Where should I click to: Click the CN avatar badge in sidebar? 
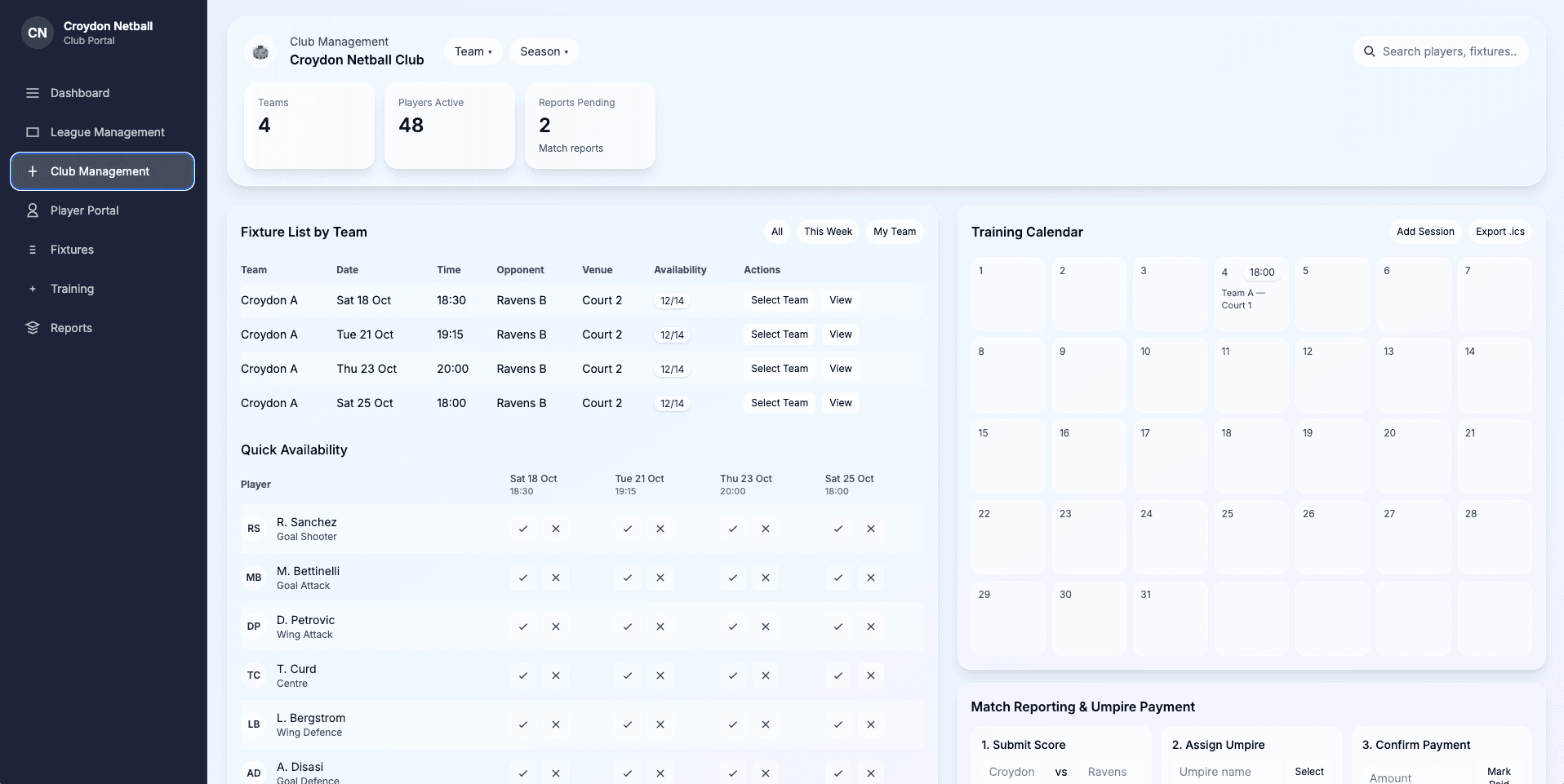[38, 33]
